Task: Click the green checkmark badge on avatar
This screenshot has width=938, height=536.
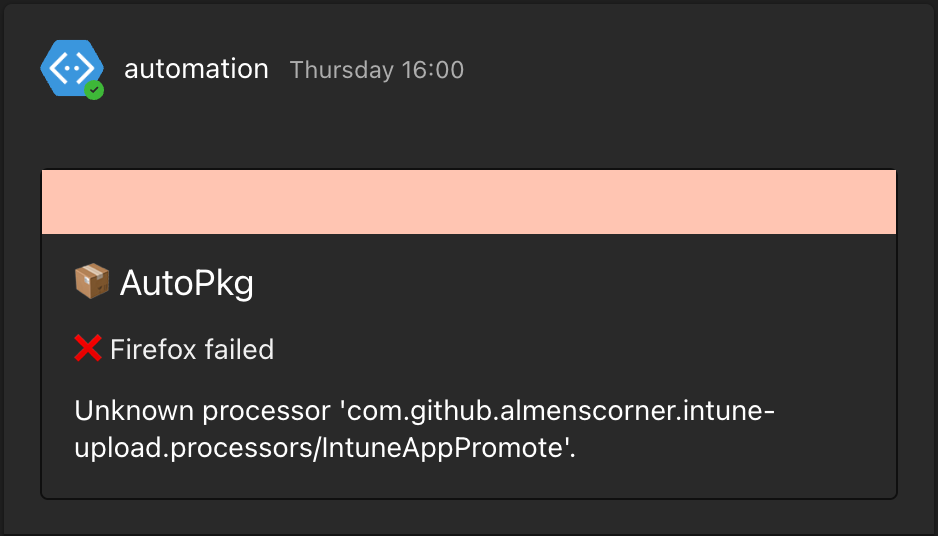Action: [94, 90]
